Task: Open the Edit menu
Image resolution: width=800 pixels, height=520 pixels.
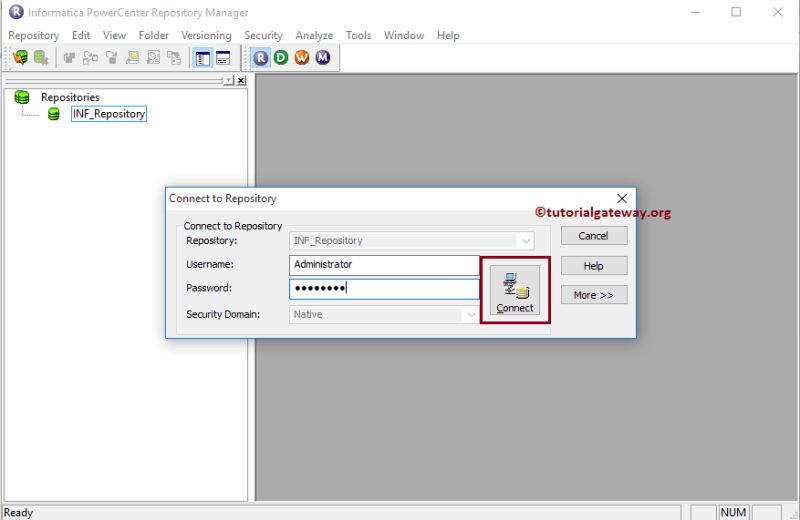Action: pos(81,35)
